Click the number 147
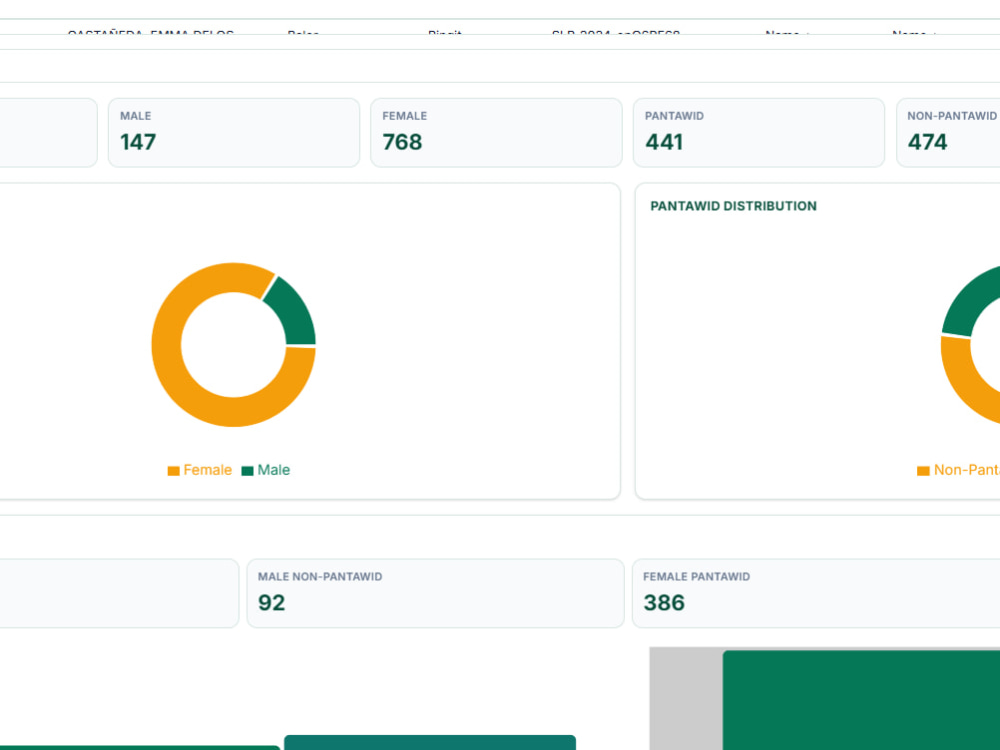1000x750 pixels. tap(138, 142)
